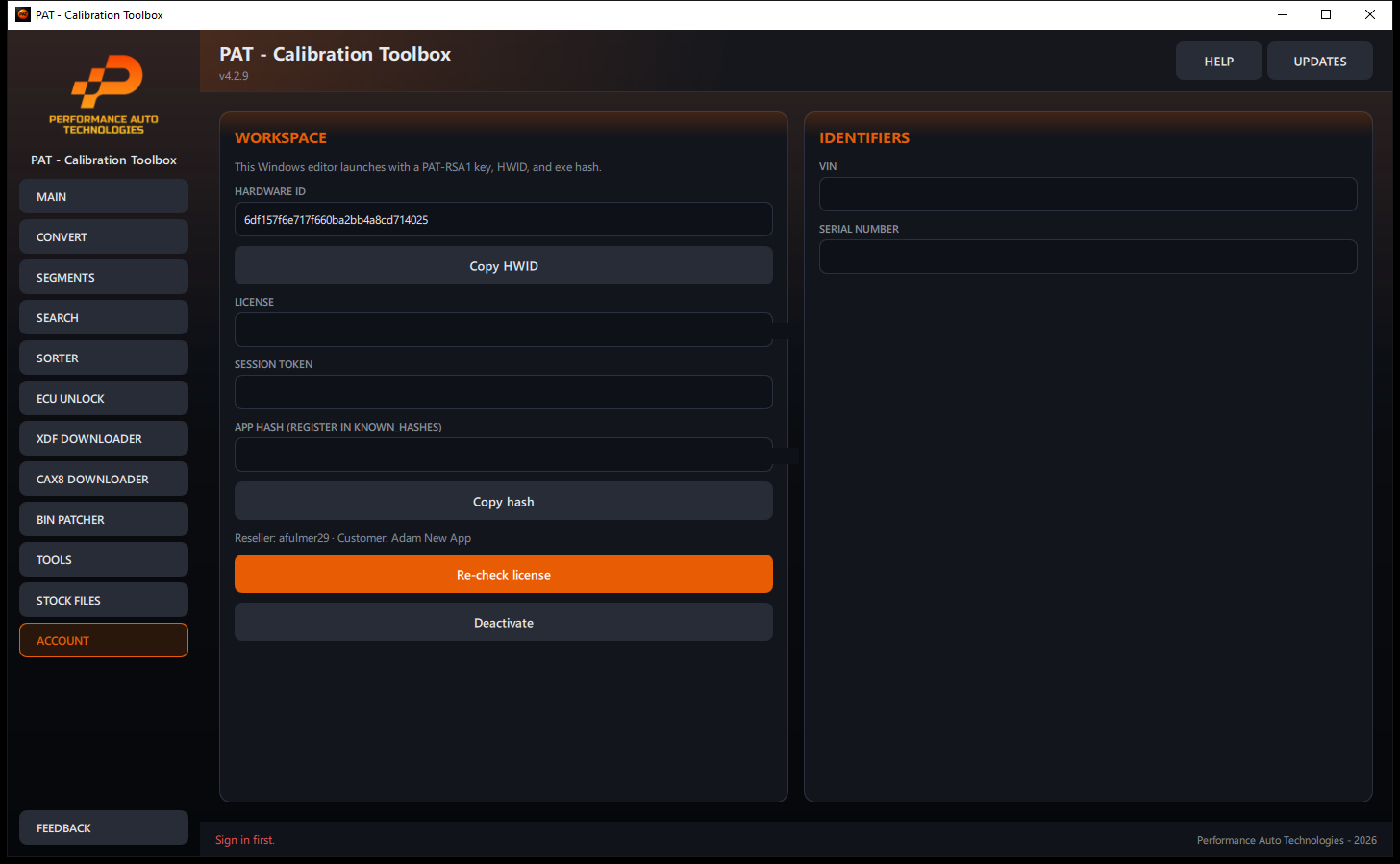Click the WORKSPACE panel heading
Image resolution: width=1400 pixels, height=864 pixels.
click(x=281, y=137)
